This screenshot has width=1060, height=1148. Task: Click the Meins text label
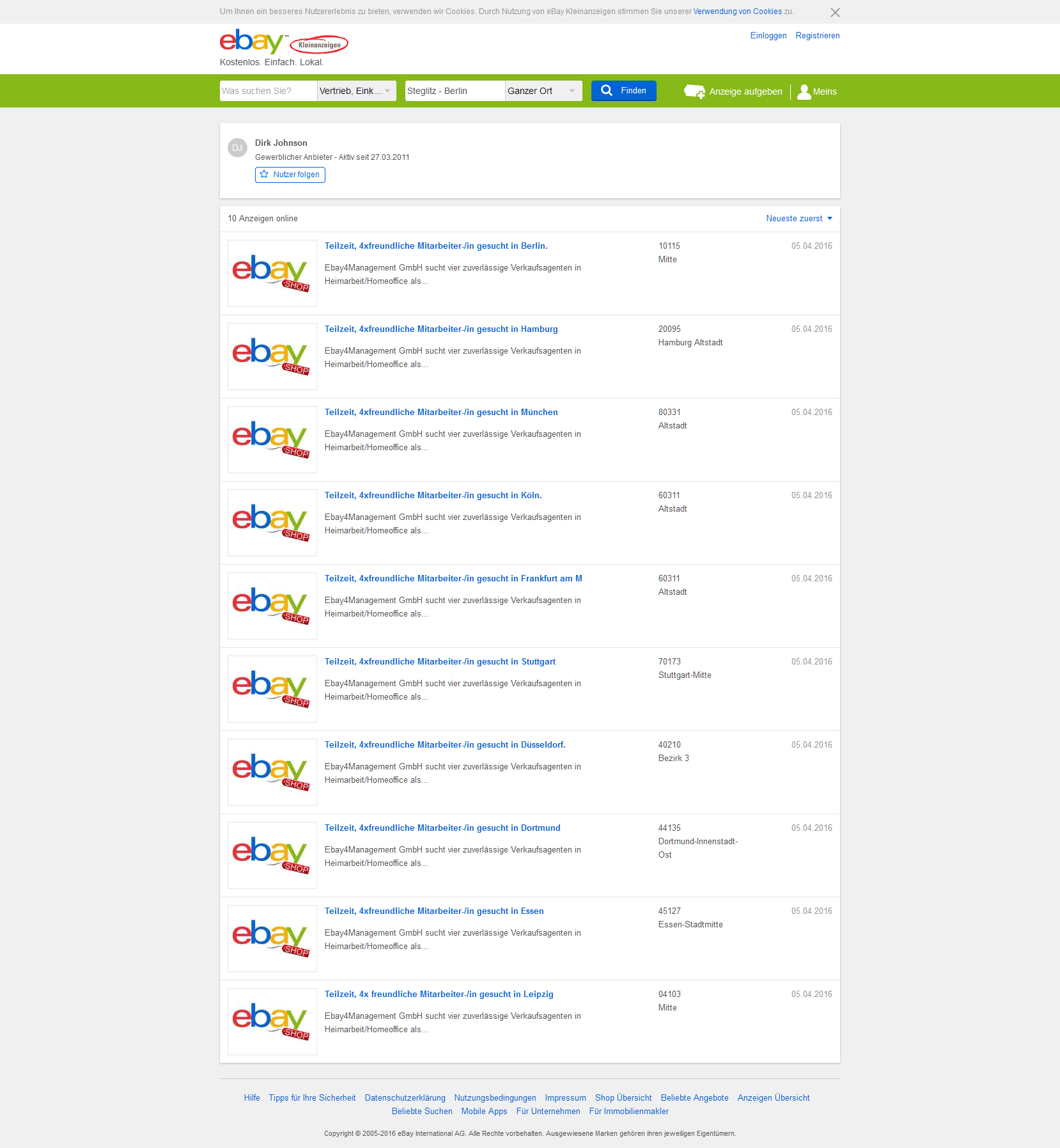(x=825, y=91)
